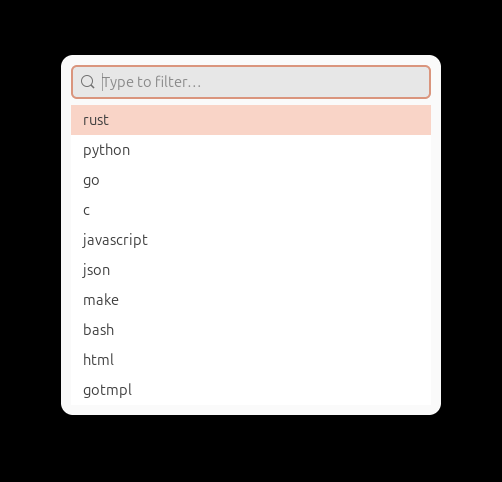Set the syntax to bash
502x482 pixels.
click(x=251, y=330)
